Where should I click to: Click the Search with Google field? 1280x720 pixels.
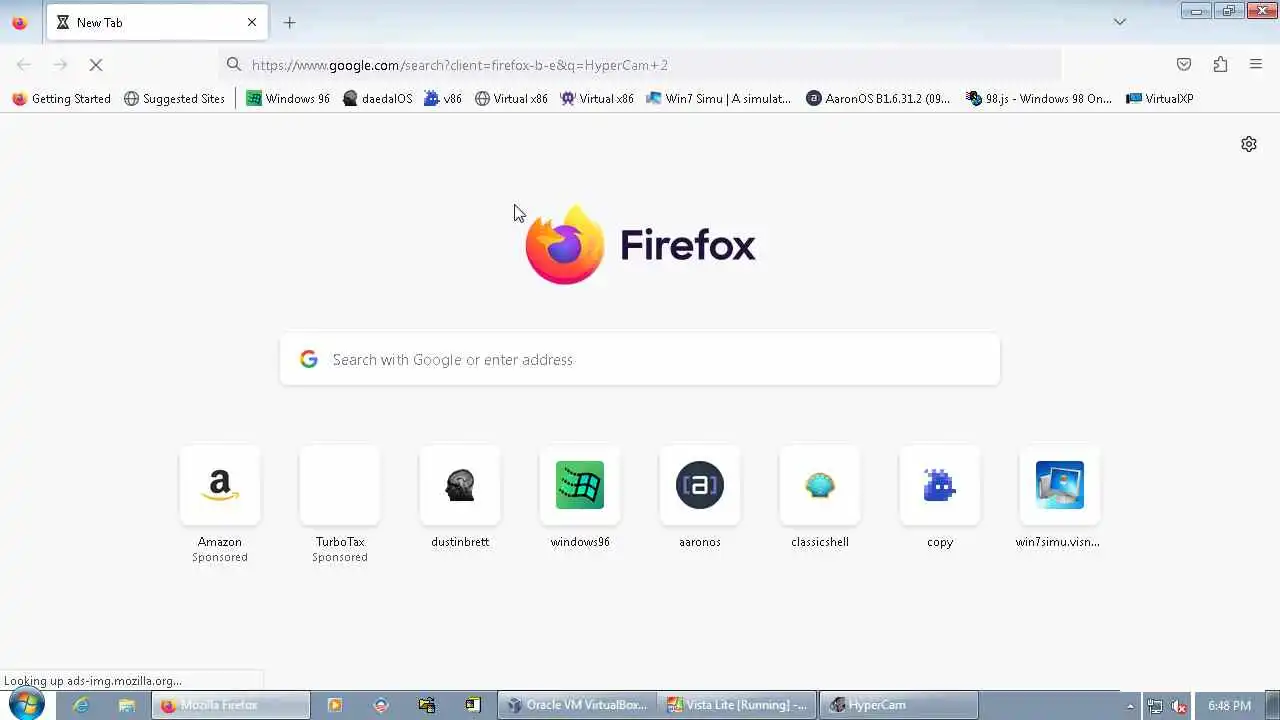pyautogui.click(x=640, y=359)
